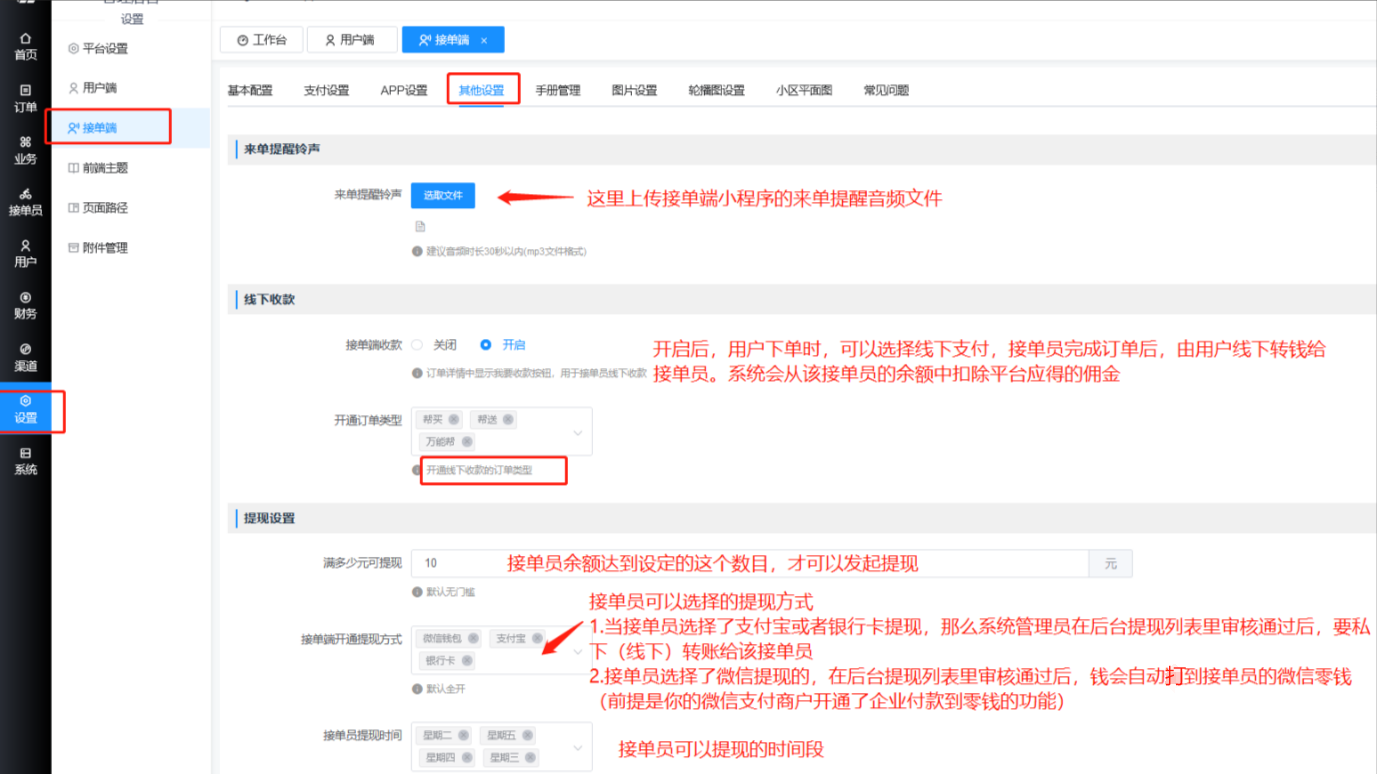
Task: Open the 渠道 channel sidebar icon
Action: pyautogui.click(x=25, y=357)
